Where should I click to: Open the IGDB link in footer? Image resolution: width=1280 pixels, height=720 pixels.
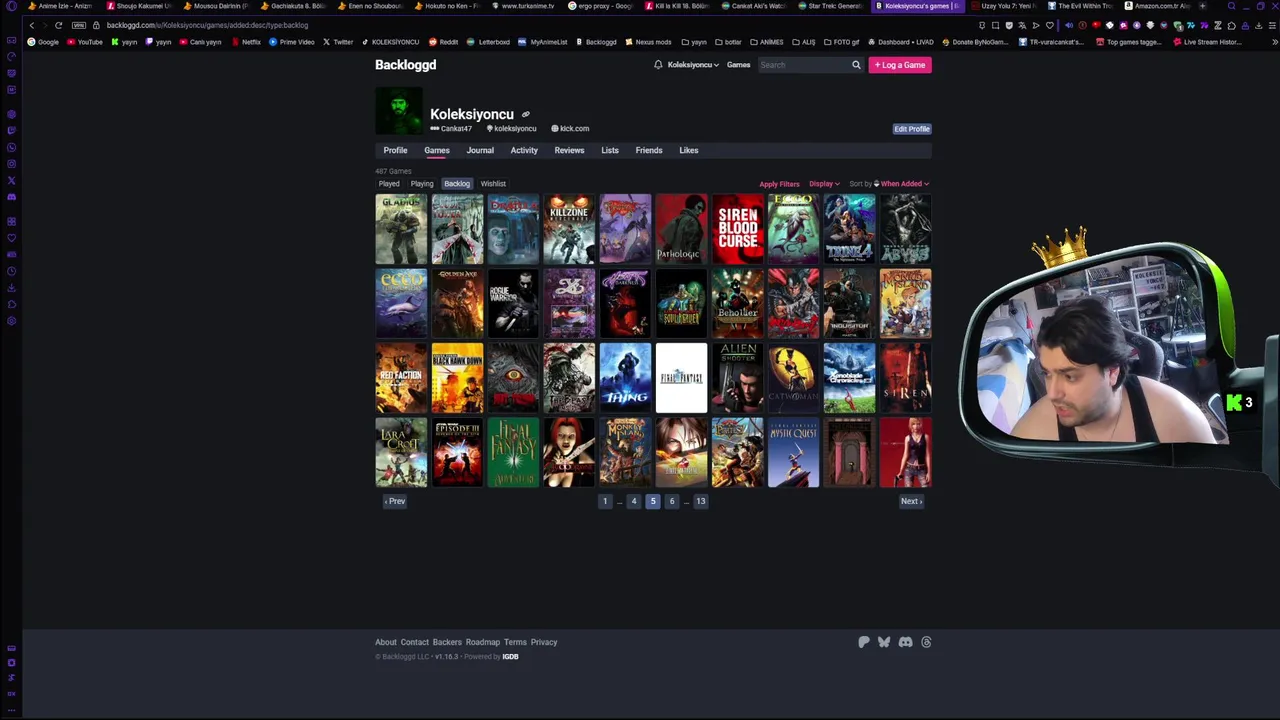pyautogui.click(x=510, y=657)
